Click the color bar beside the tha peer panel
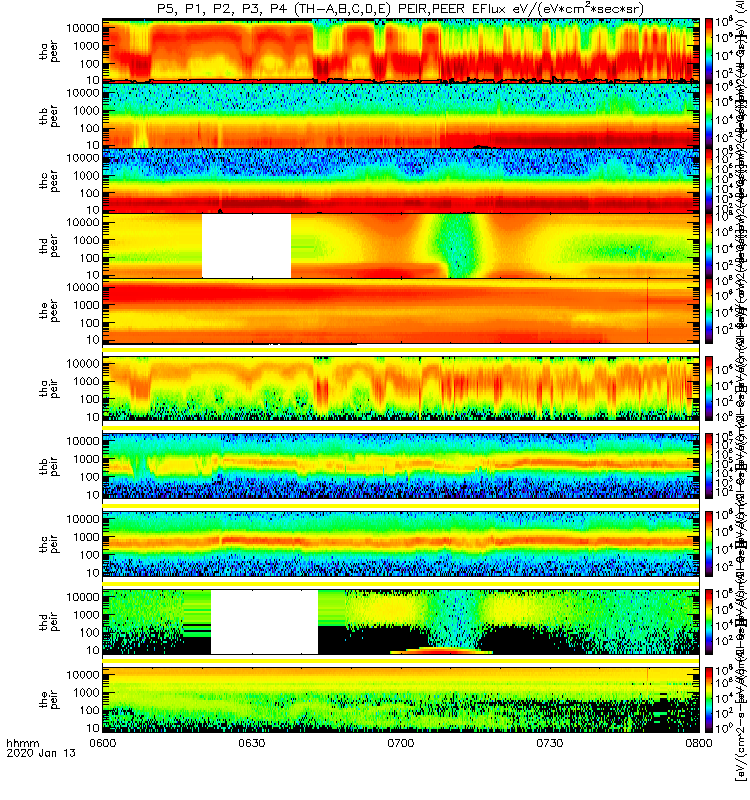750x800 pixels. click(709, 49)
